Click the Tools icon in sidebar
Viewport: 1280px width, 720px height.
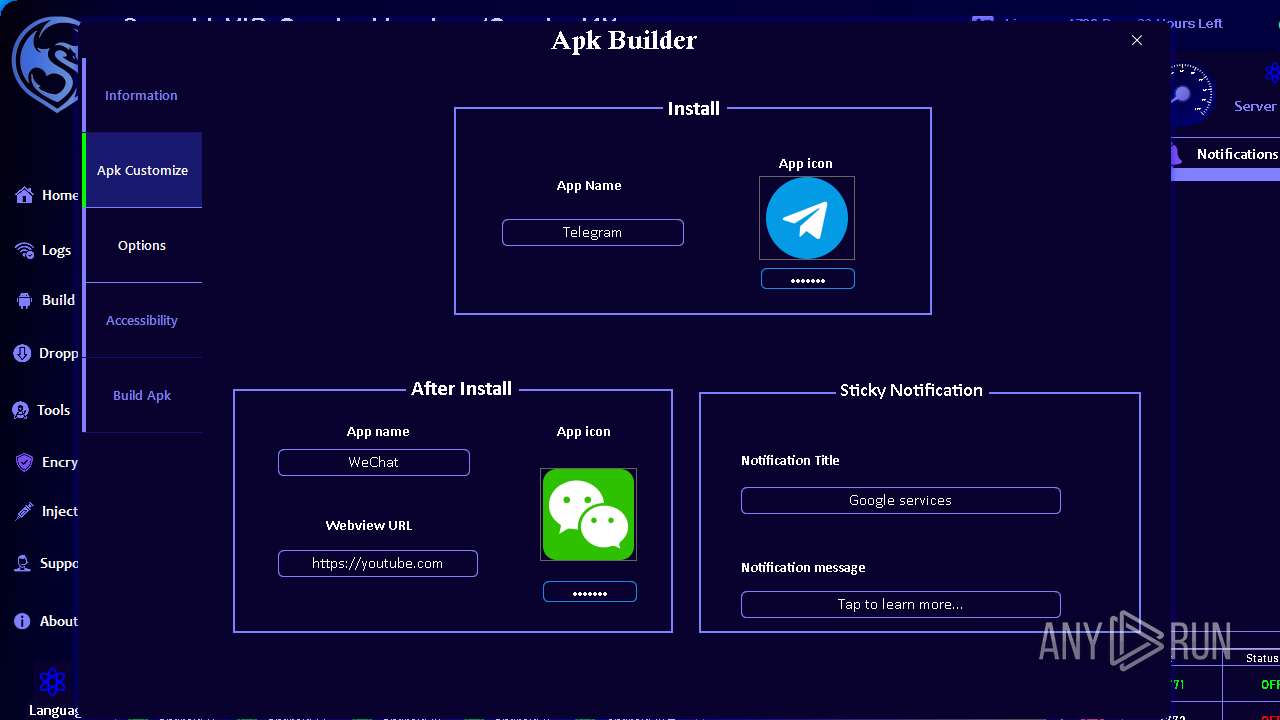(20, 410)
